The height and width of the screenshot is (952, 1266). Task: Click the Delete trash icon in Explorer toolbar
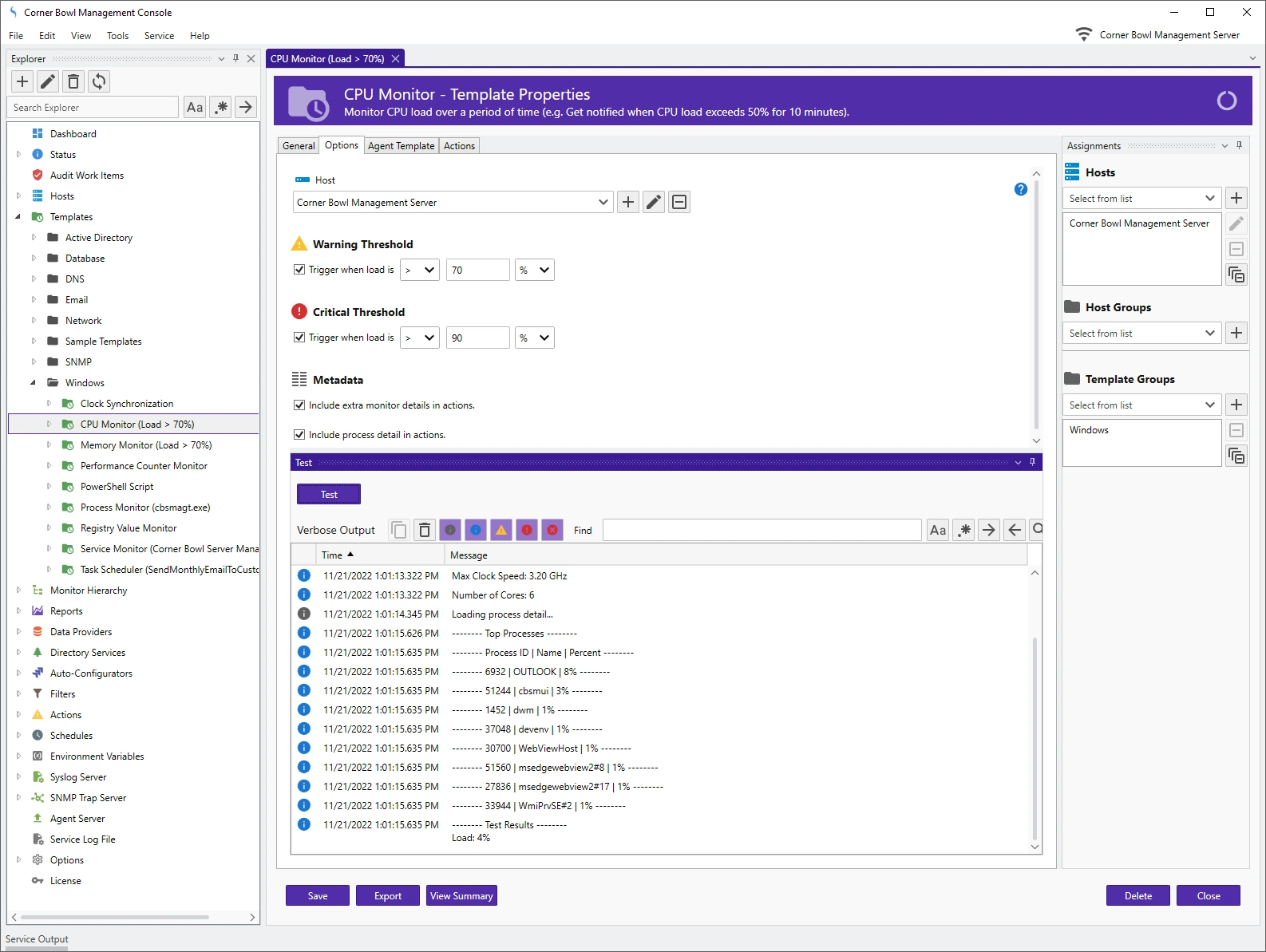tap(73, 81)
